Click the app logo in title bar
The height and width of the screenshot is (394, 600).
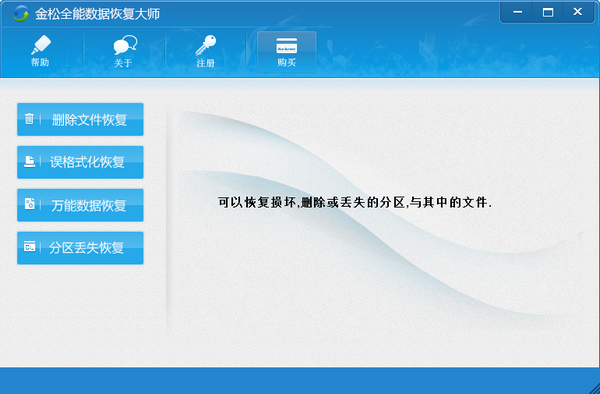pos(21,14)
